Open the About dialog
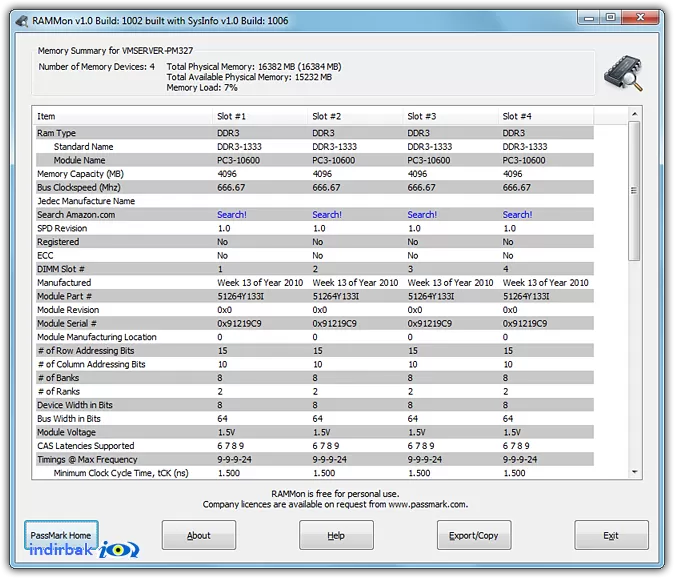 click(x=199, y=535)
